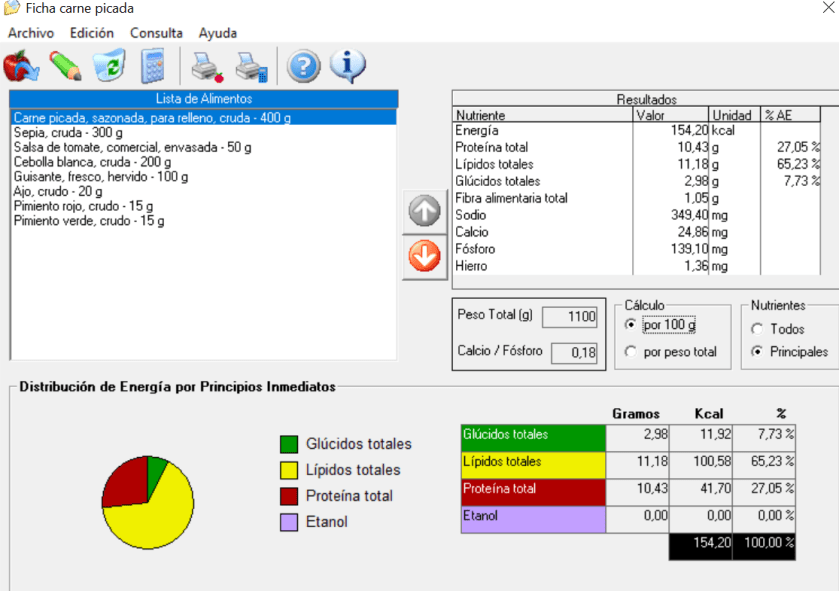Image resolution: width=839 pixels, height=591 pixels.
Task: Open help with the question mark icon
Action: click(304, 66)
